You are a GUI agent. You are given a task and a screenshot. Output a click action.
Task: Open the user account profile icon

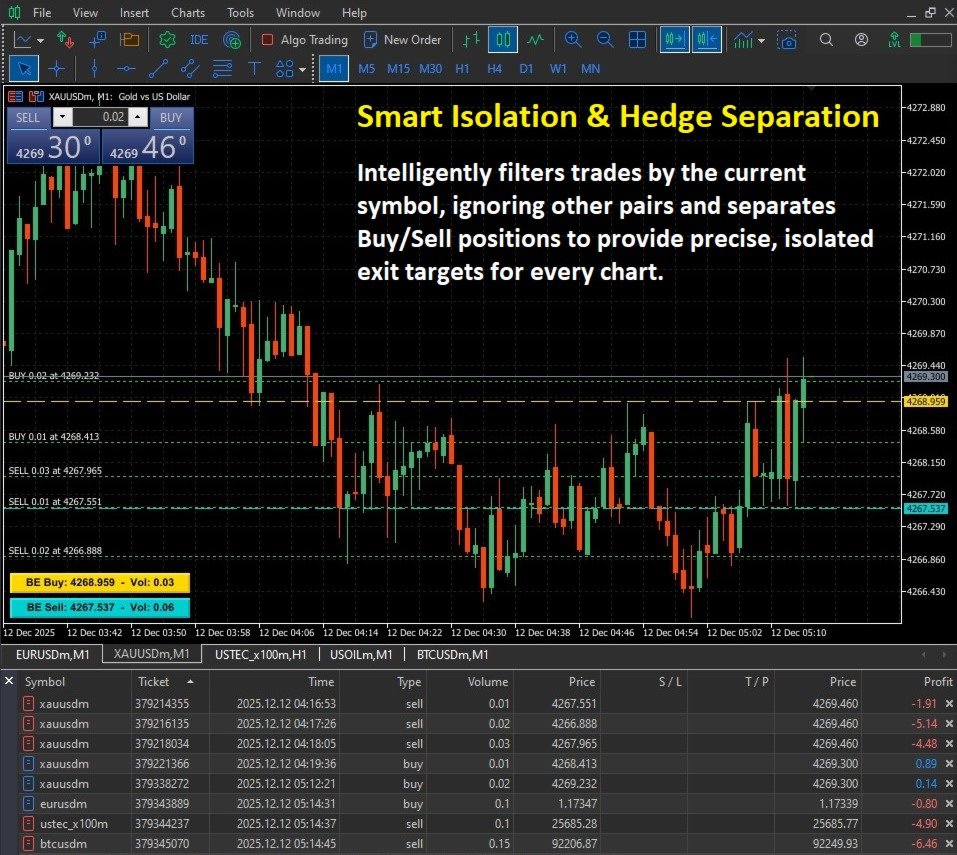tap(861, 40)
